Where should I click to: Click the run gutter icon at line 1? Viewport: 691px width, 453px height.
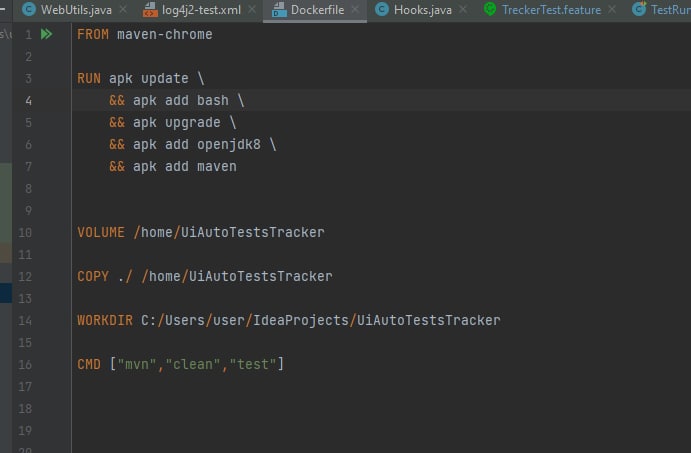click(46, 34)
